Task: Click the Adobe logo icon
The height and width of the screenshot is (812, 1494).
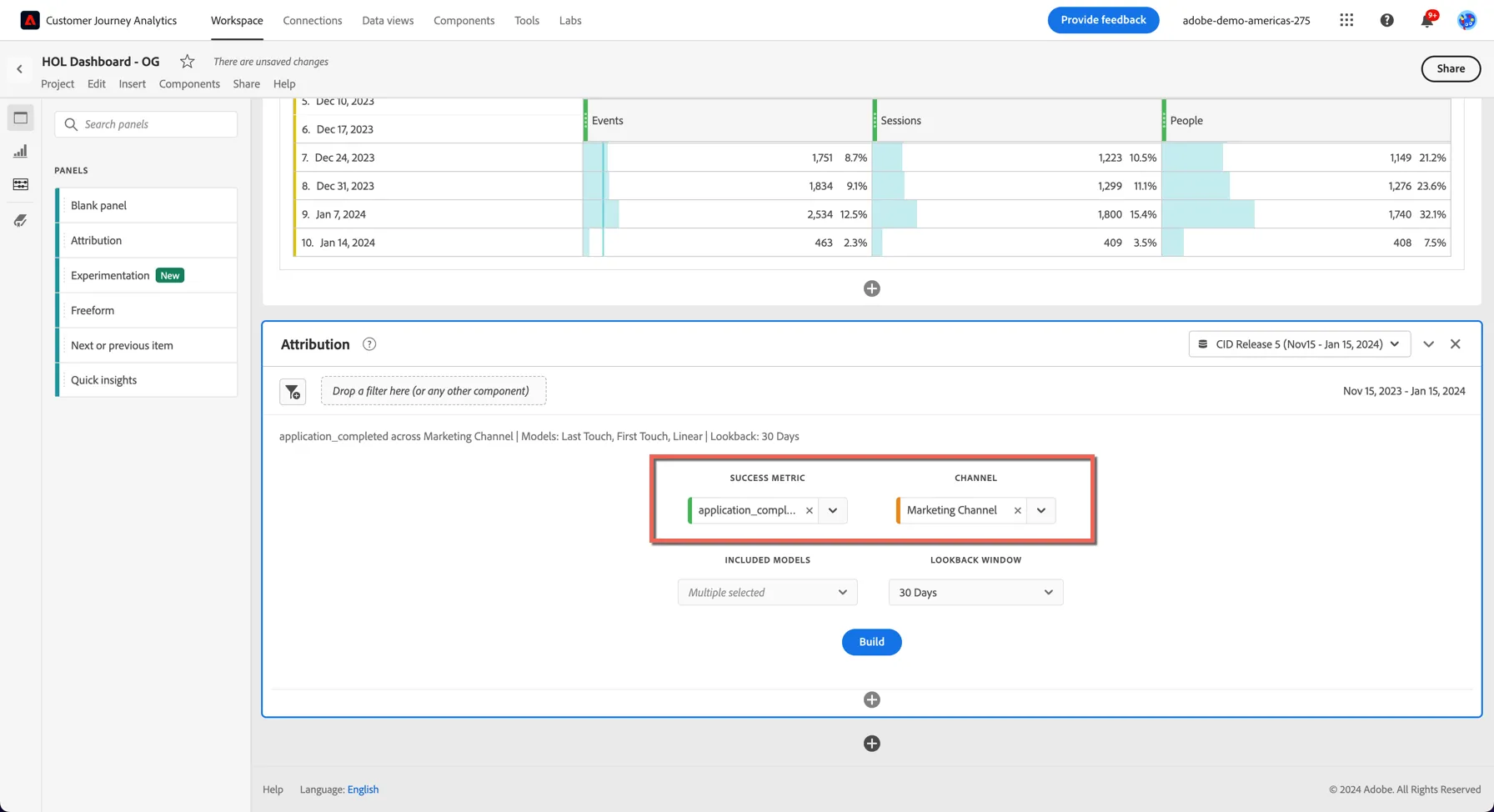Action: click(30, 20)
